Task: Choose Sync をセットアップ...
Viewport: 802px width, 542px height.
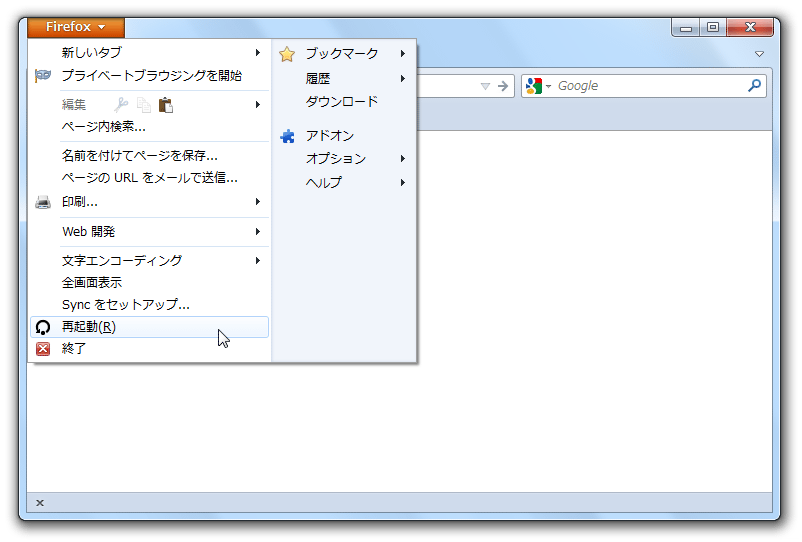Action: tap(149, 305)
